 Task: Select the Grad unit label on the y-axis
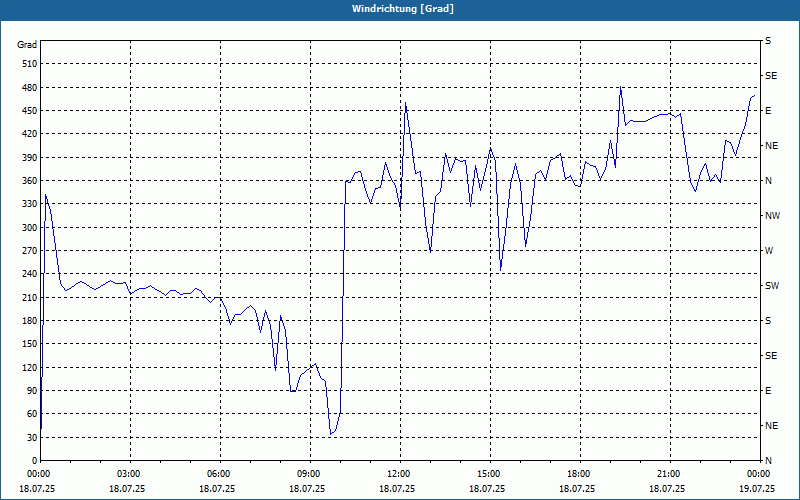[27, 45]
